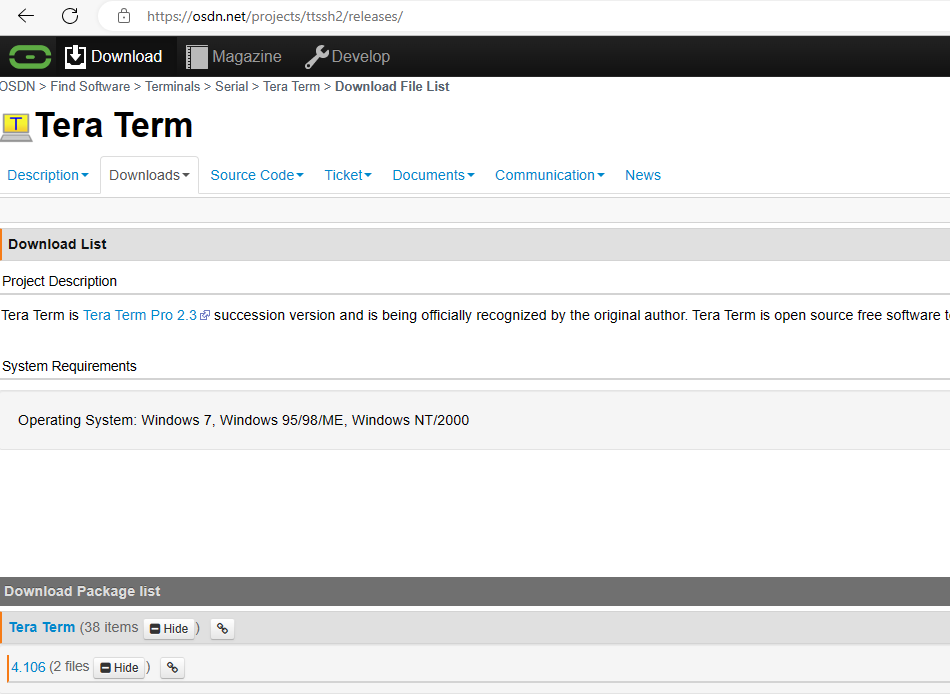Viewport: 950px width, 698px height.
Task: Click the green OSDN logo
Action: tap(30, 57)
